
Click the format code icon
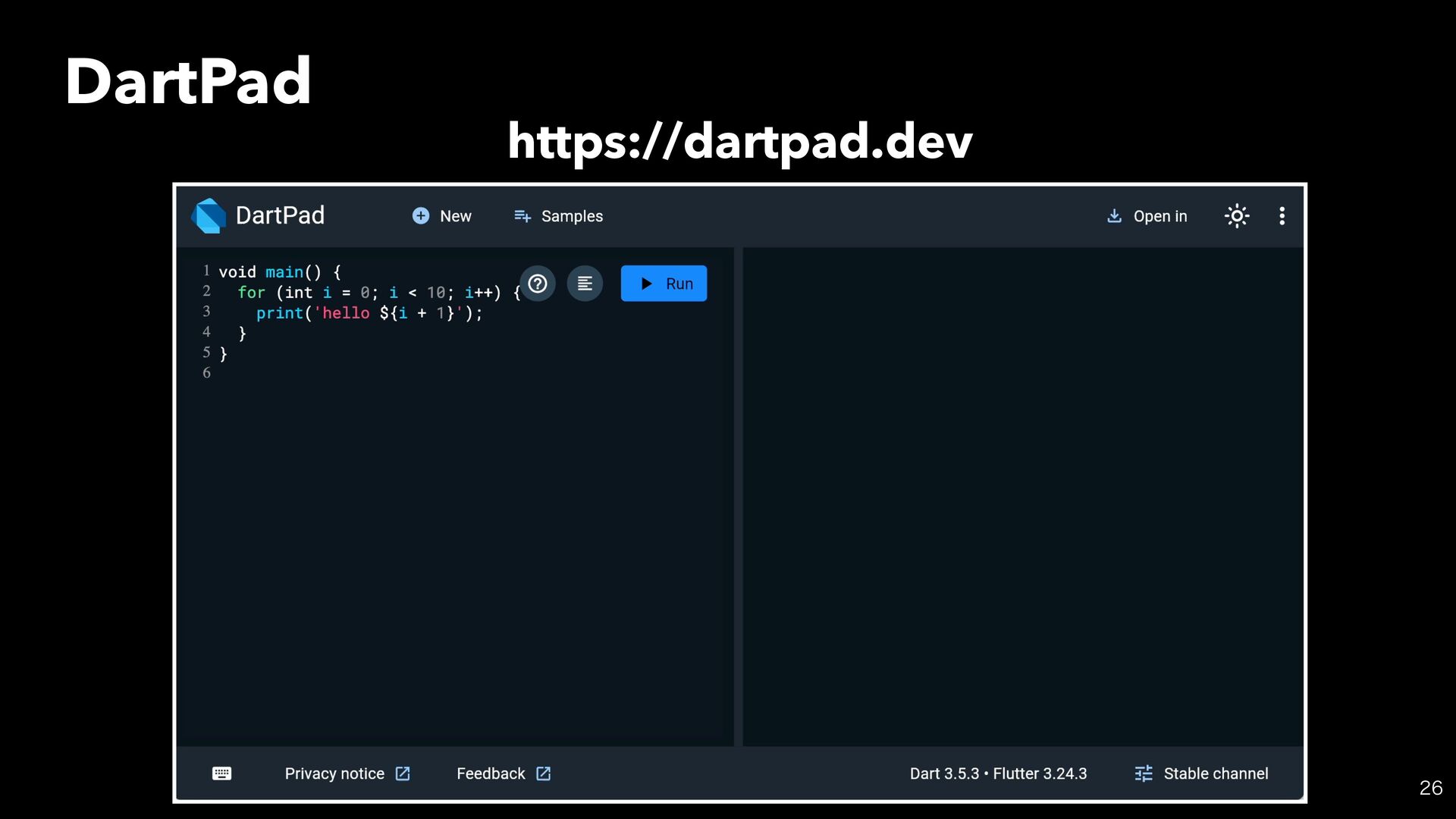585,284
